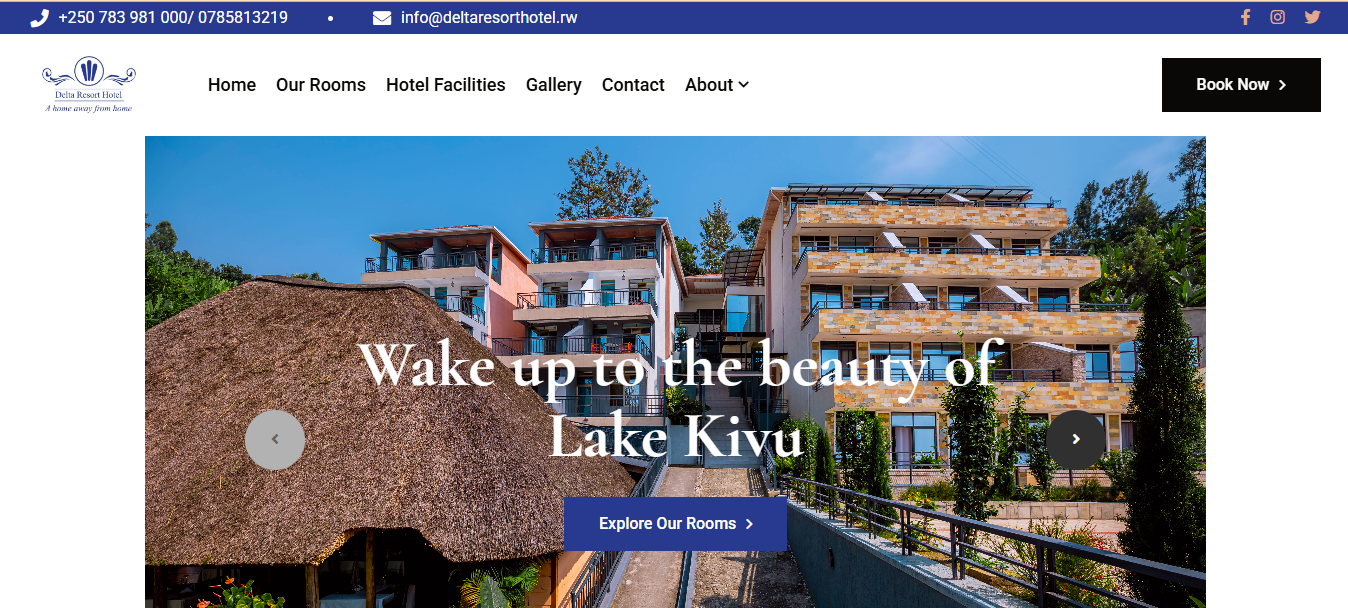This screenshot has width=1348, height=608.
Task: Click the phone handset icon in top bar
Action: coord(40,18)
